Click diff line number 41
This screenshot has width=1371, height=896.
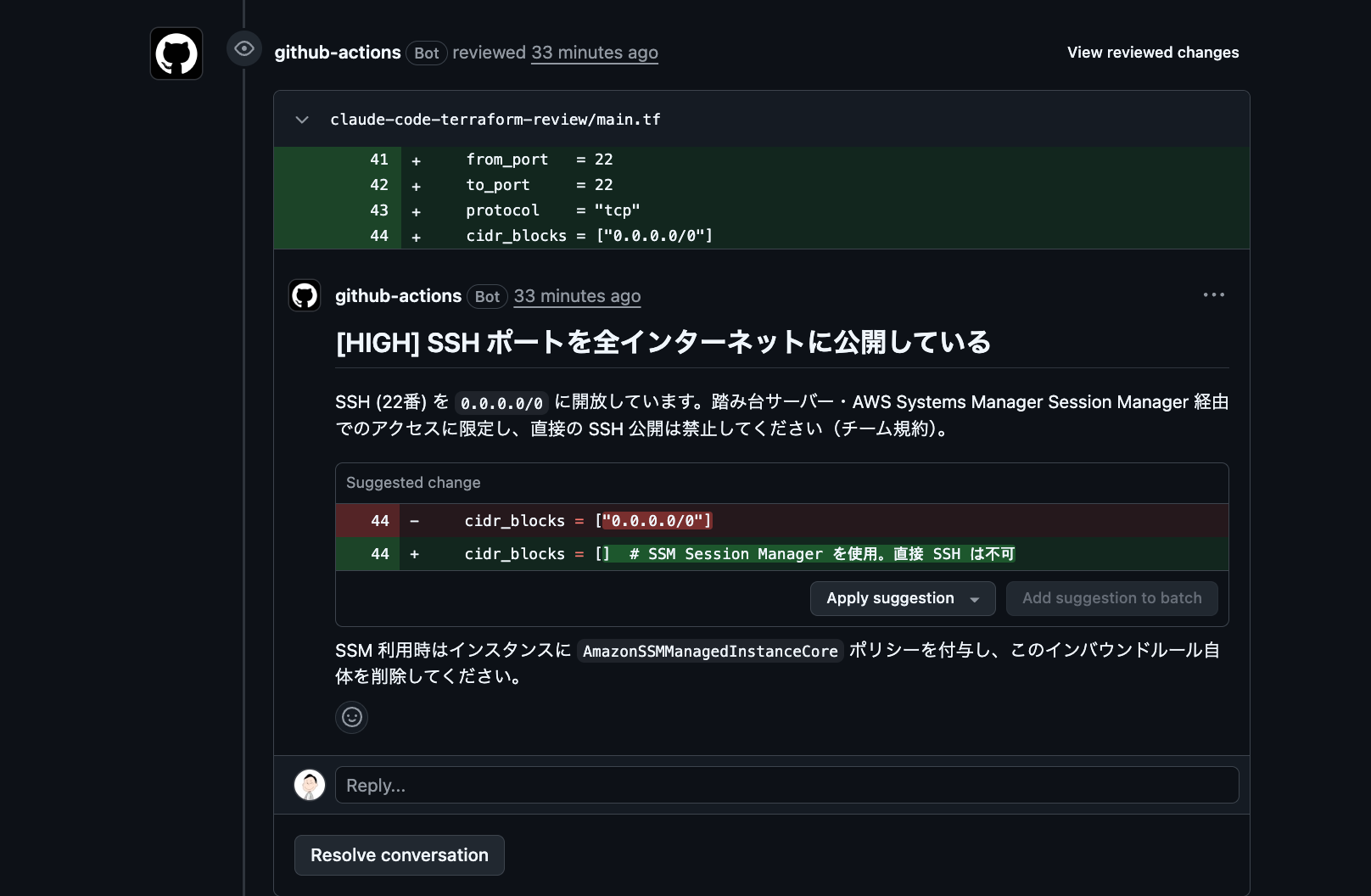[378, 160]
